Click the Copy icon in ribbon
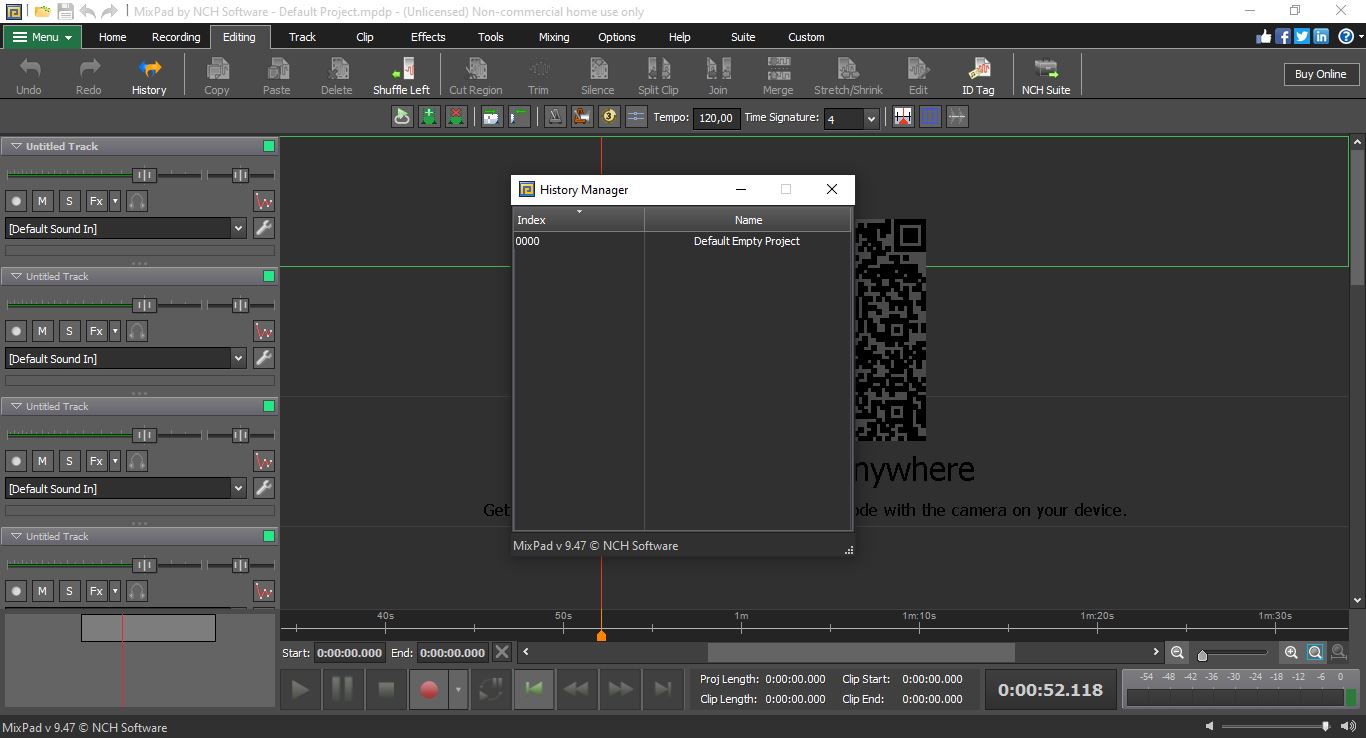Screen dimensions: 1366x738 (217, 77)
